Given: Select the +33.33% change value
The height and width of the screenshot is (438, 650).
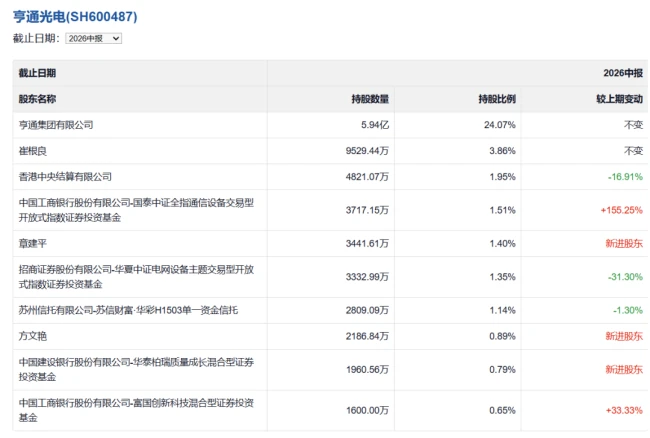Looking at the screenshot, I should (624, 410).
